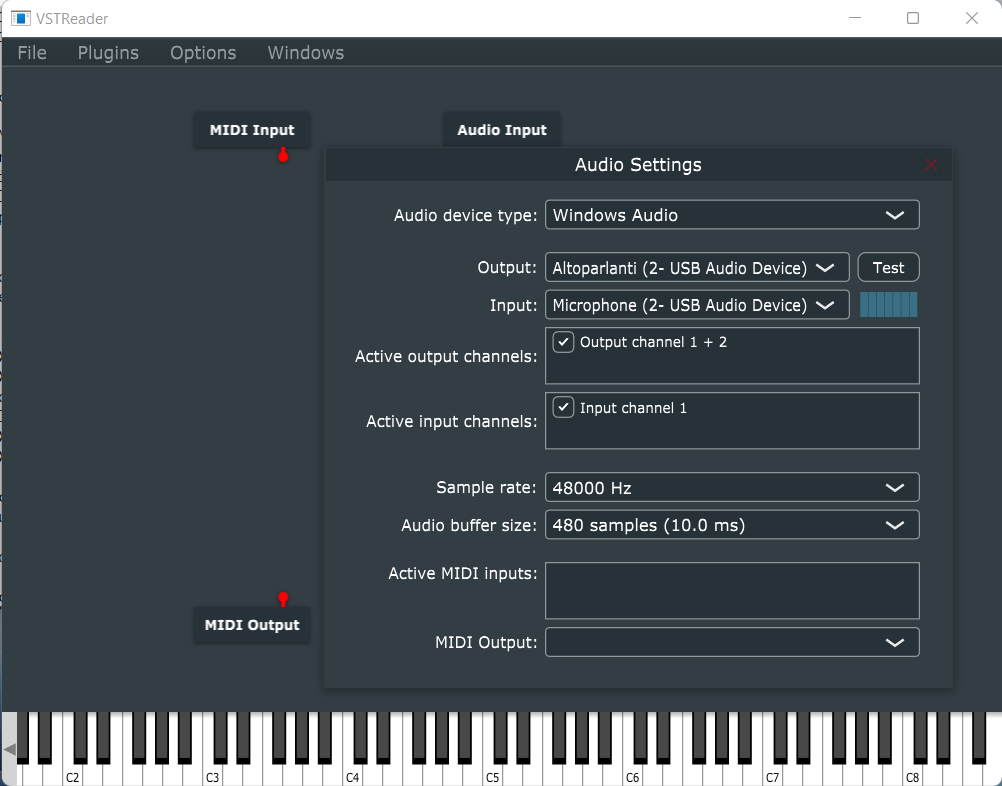Open the Input device dropdown
The width and height of the screenshot is (1002, 786).
[697, 305]
